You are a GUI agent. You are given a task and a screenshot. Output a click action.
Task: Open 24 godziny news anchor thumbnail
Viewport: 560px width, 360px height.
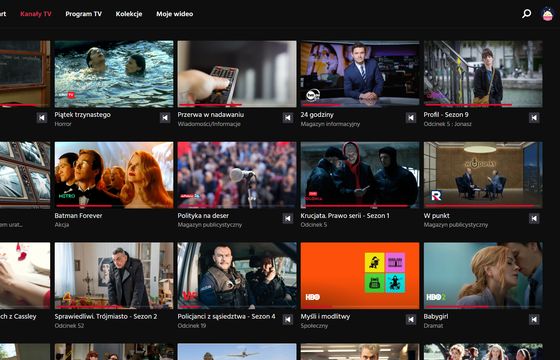point(360,74)
